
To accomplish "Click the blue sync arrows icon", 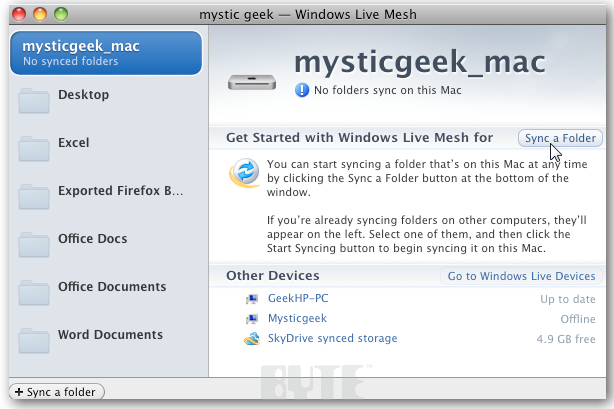I will pos(244,172).
